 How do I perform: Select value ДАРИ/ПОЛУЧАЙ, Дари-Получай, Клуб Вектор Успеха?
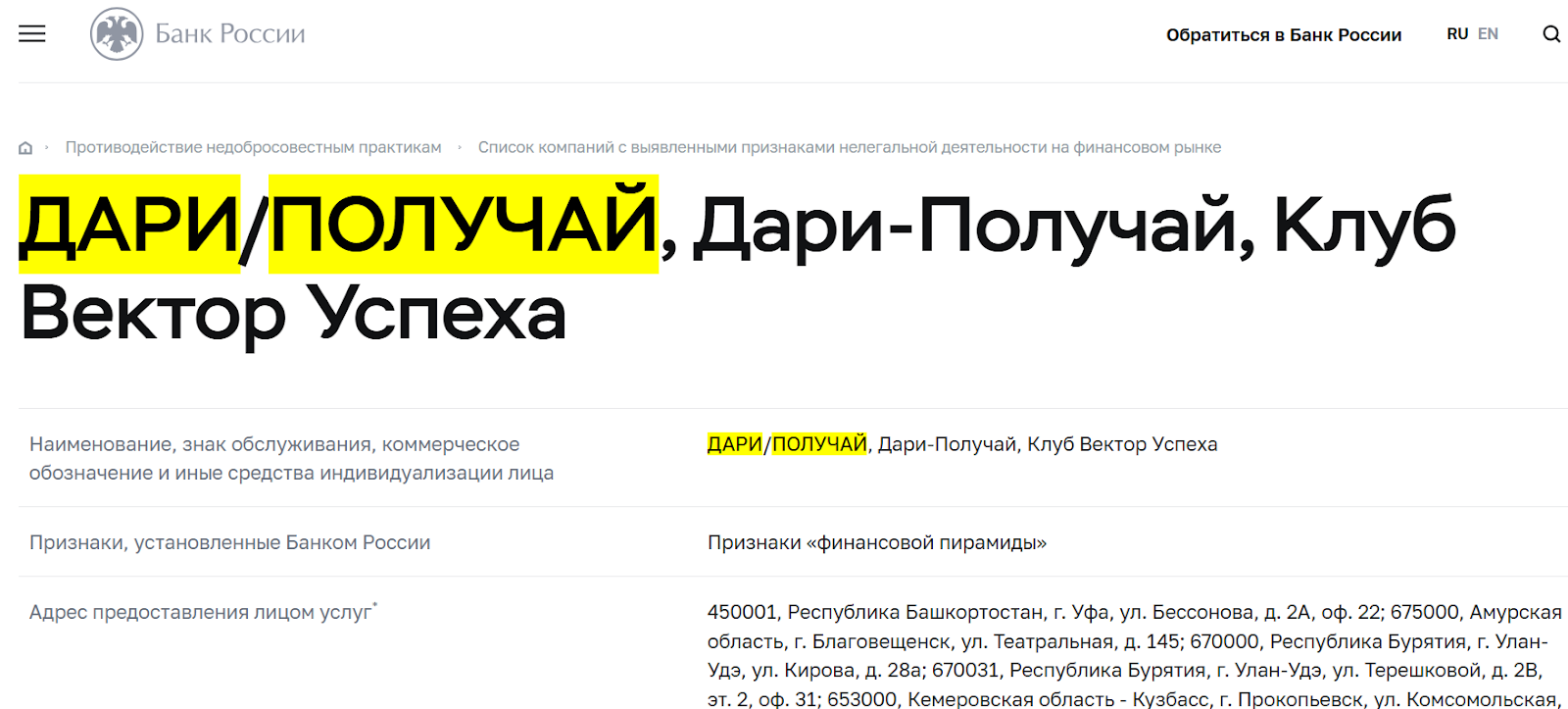point(962,444)
